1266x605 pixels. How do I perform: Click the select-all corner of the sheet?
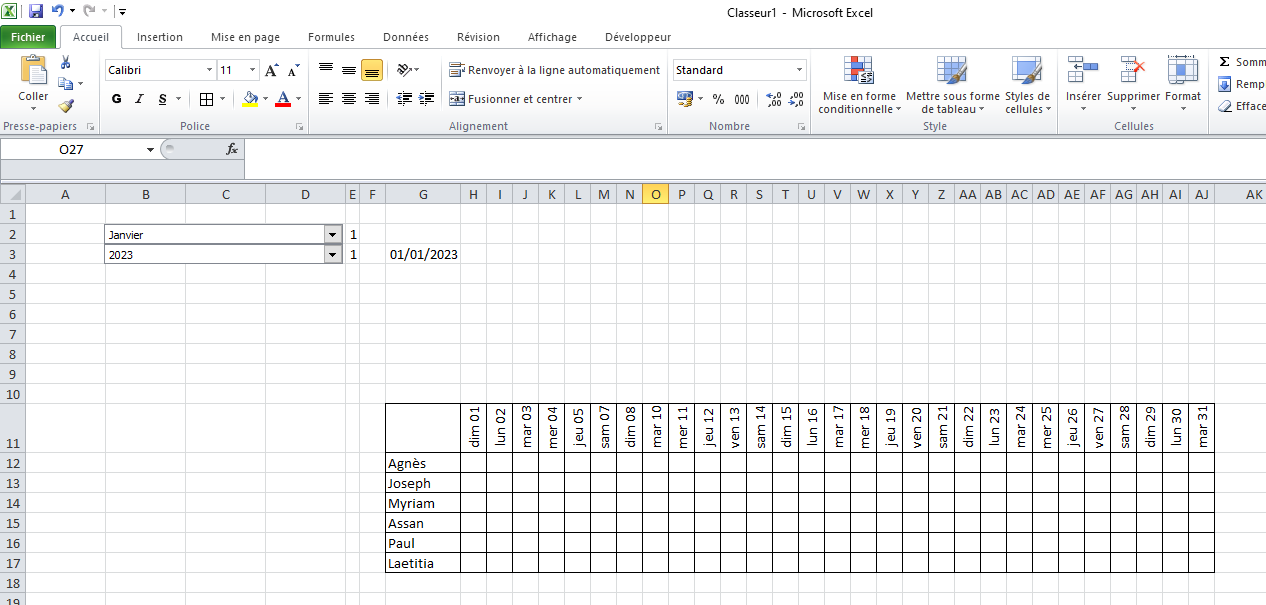12,194
